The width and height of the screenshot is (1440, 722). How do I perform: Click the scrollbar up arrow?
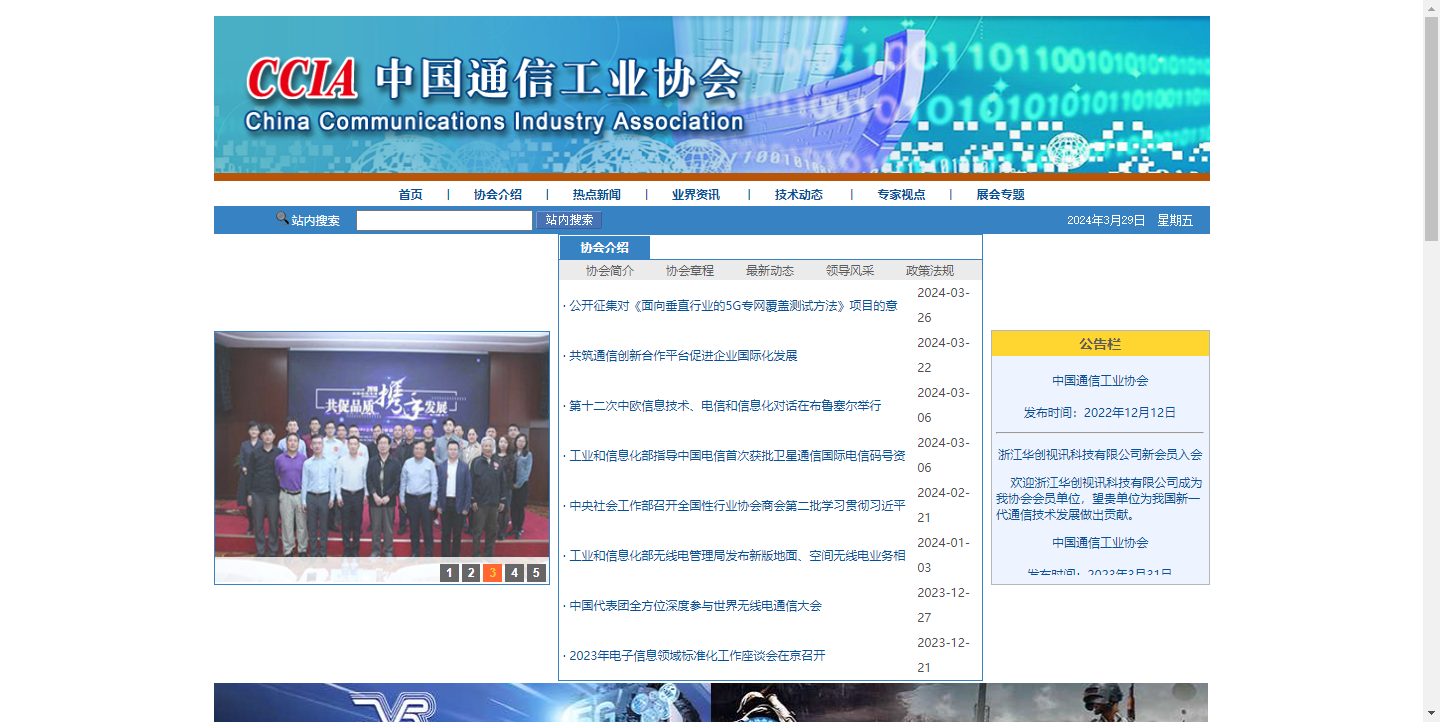1431,8
